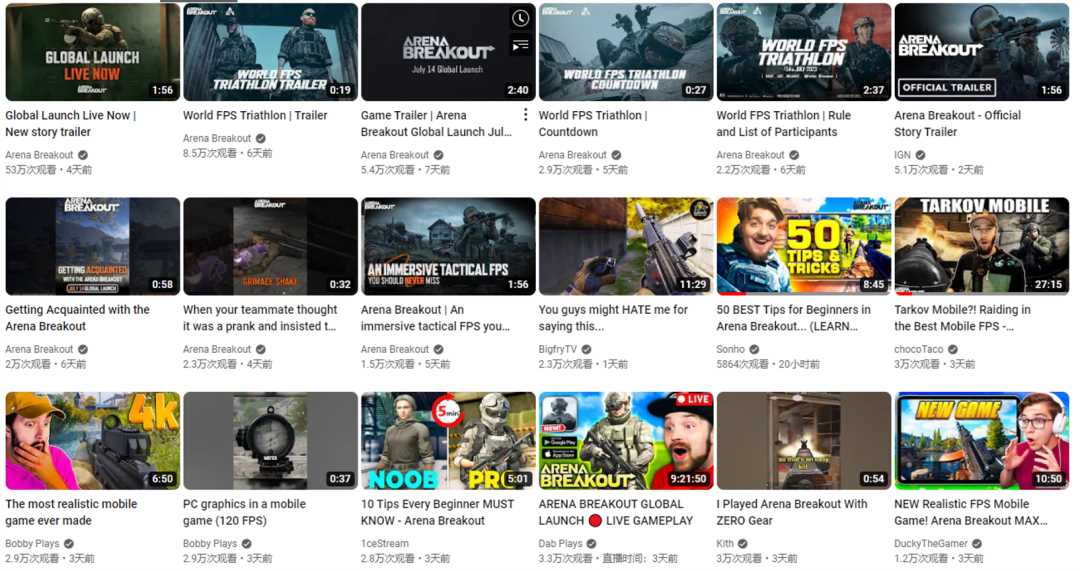Open chocoTaco channel link
1080x571 pixels.
pos(918,349)
